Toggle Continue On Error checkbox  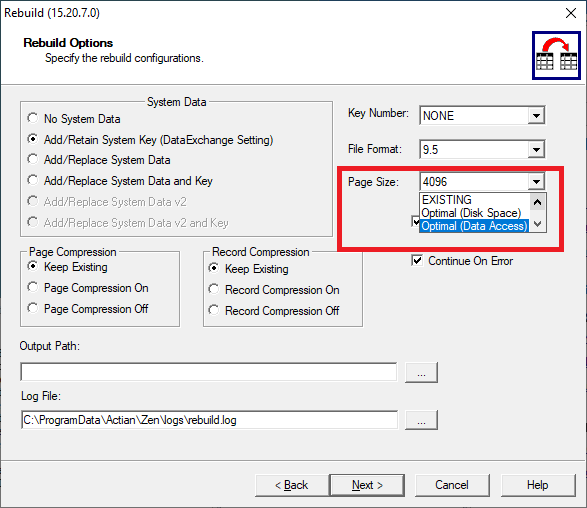[417, 261]
